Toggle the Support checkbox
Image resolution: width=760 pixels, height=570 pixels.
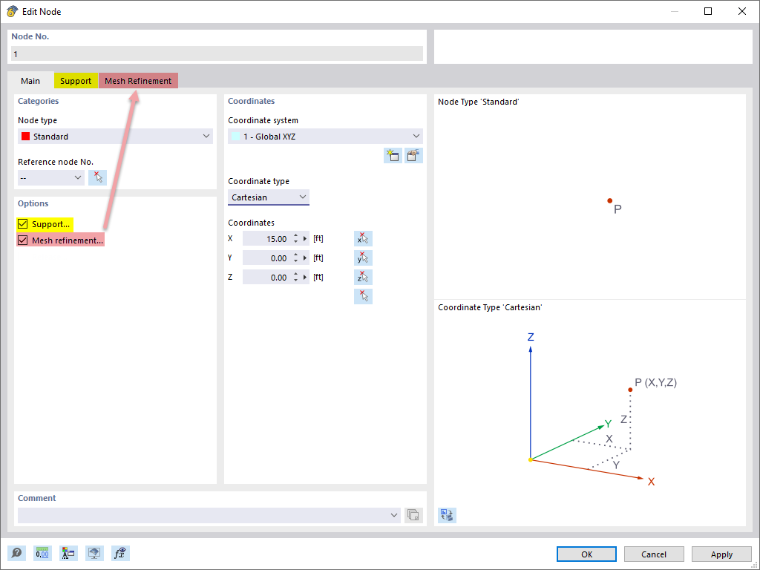pyautogui.click(x=23, y=224)
